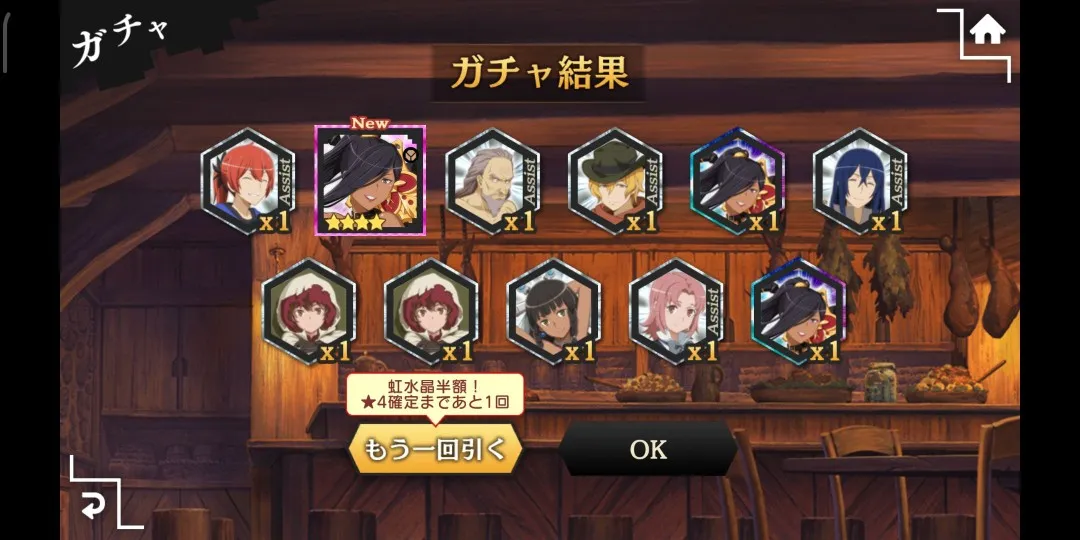This screenshot has width=1080, height=540.
Task: Open the pink-haired assist character icon
Action: 676,311
